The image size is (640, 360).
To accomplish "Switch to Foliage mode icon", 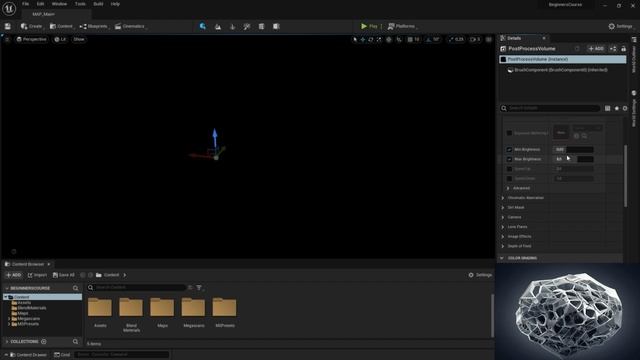I will pos(233,26).
